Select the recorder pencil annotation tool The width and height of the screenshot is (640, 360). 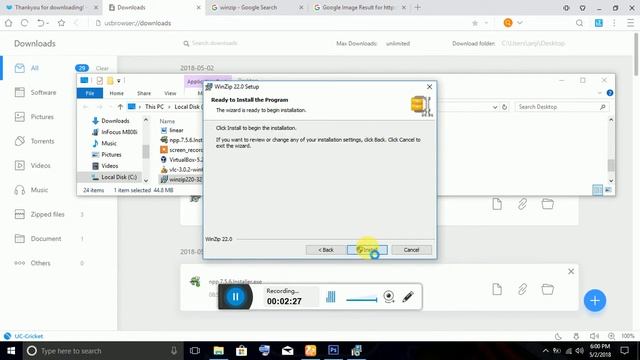tap(408, 297)
